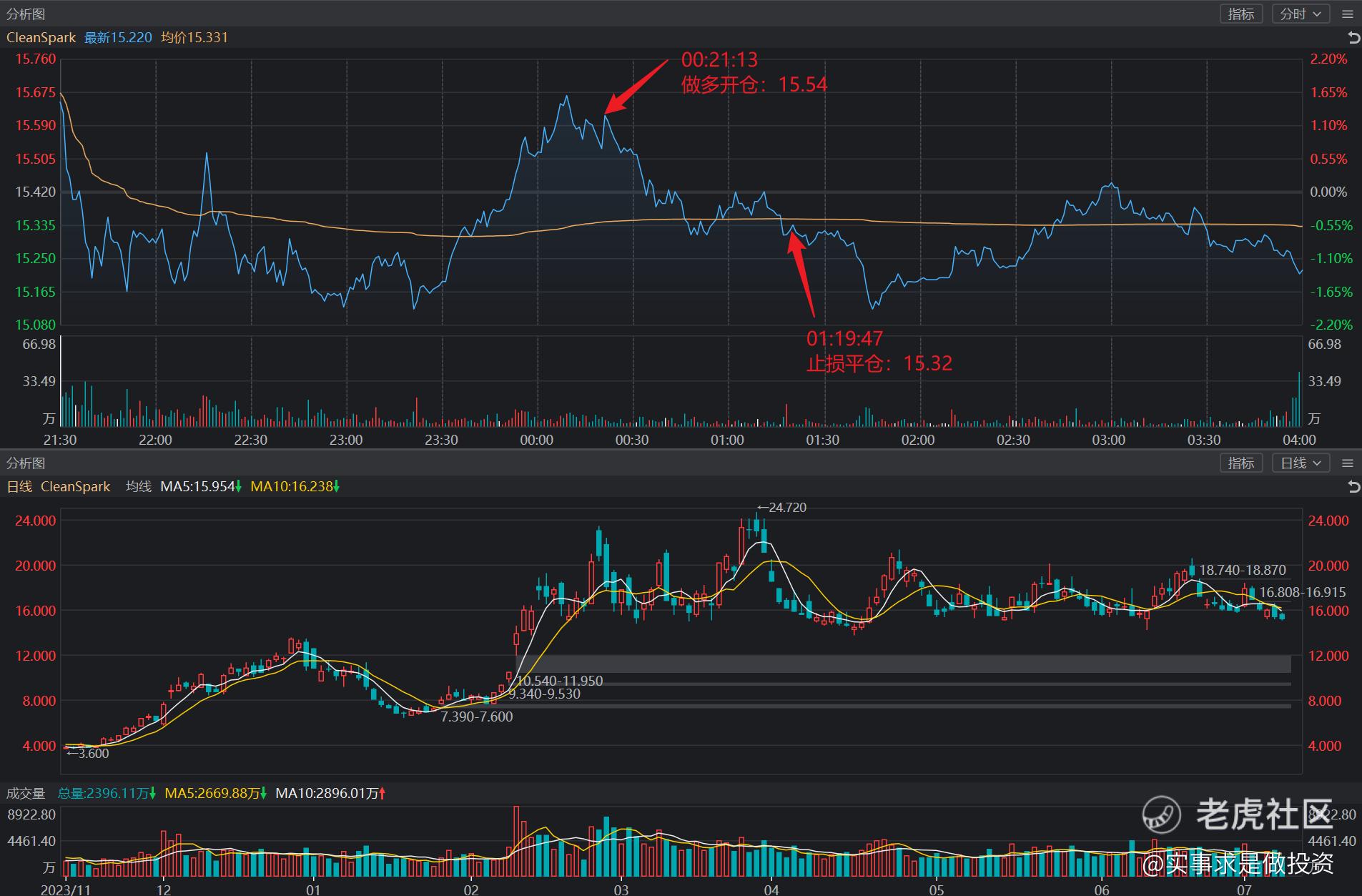Viewport: 1362px width, 896px height.
Task: Click the 21:30 time label on the intraday axis
Action: click(x=60, y=440)
